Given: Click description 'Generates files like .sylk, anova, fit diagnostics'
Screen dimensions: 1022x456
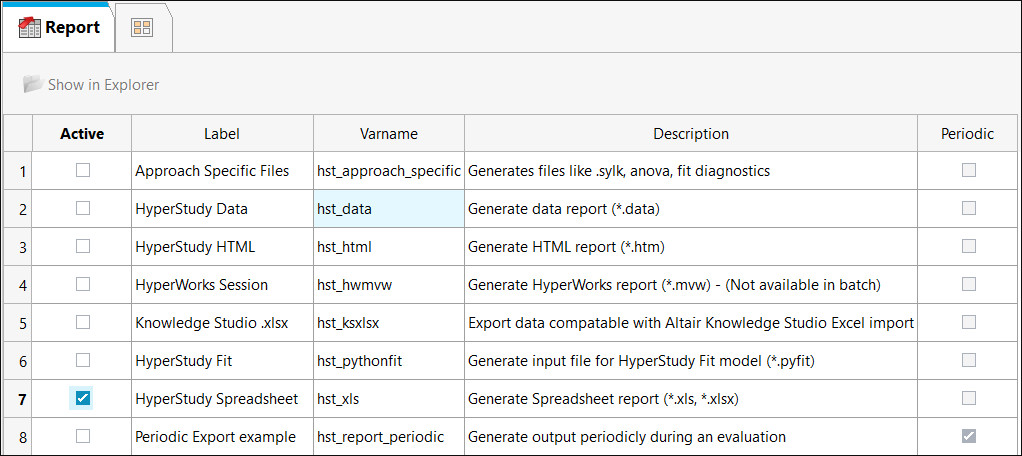Looking at the screenshot, I should pos(691,171).
